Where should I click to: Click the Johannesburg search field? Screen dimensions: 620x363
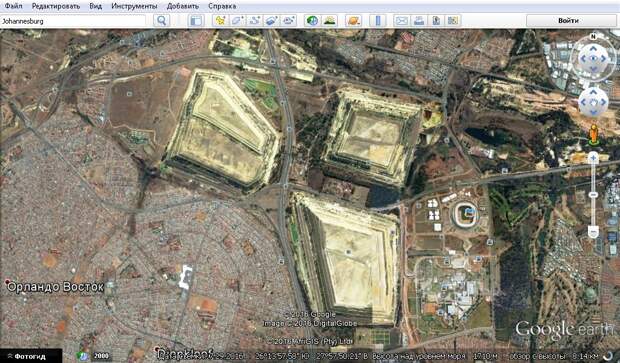73,21
